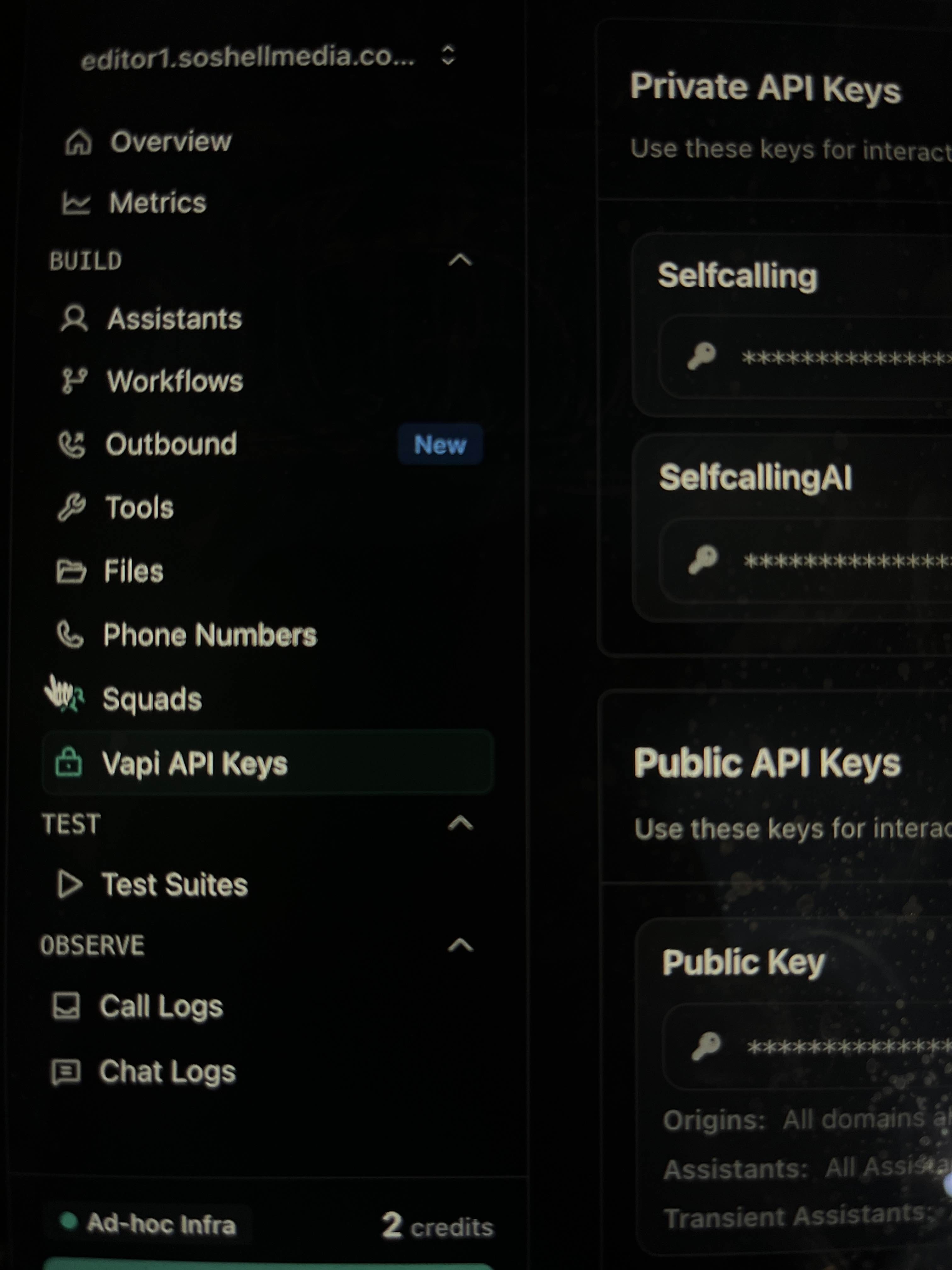Click the Outbound phone icon
Viewport: 952px width, 1270px height.
point(72,444)
